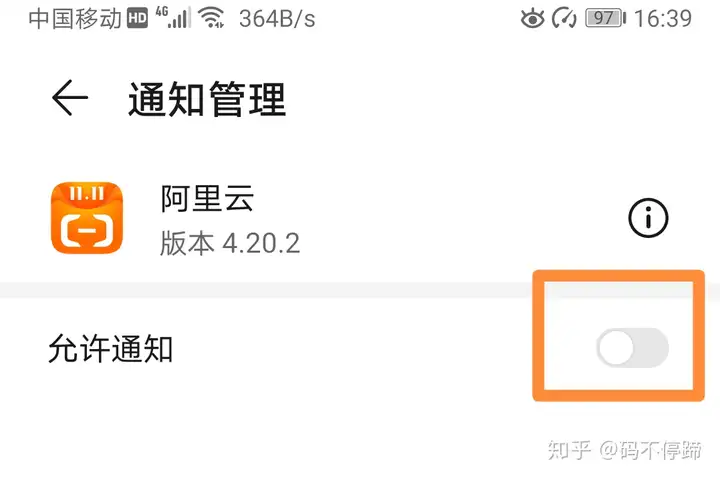720x480 pixels.
Task: Tap the Wi-Fi status icon
Action: 211,18
